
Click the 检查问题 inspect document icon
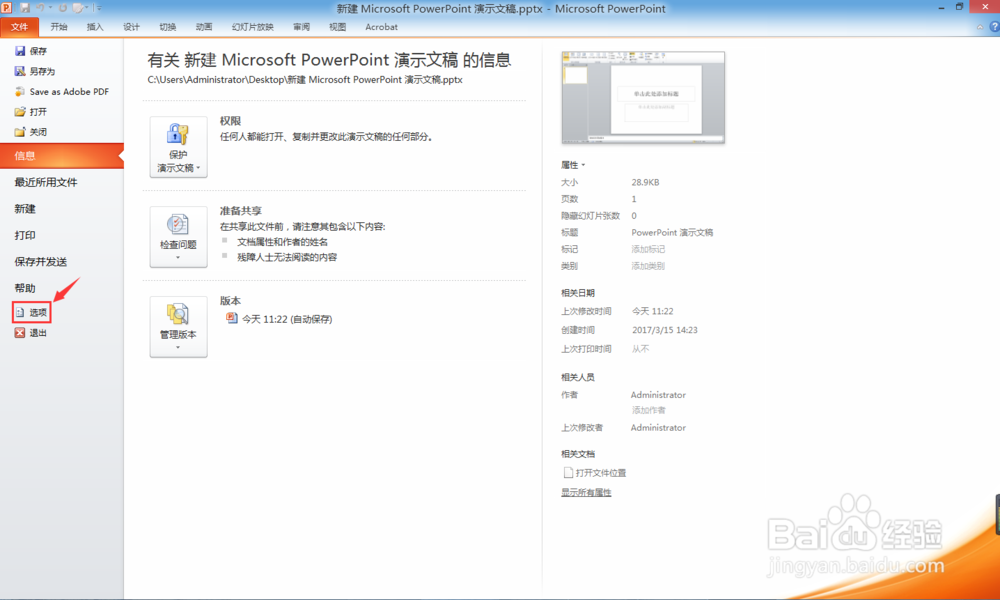click(178, 230)
